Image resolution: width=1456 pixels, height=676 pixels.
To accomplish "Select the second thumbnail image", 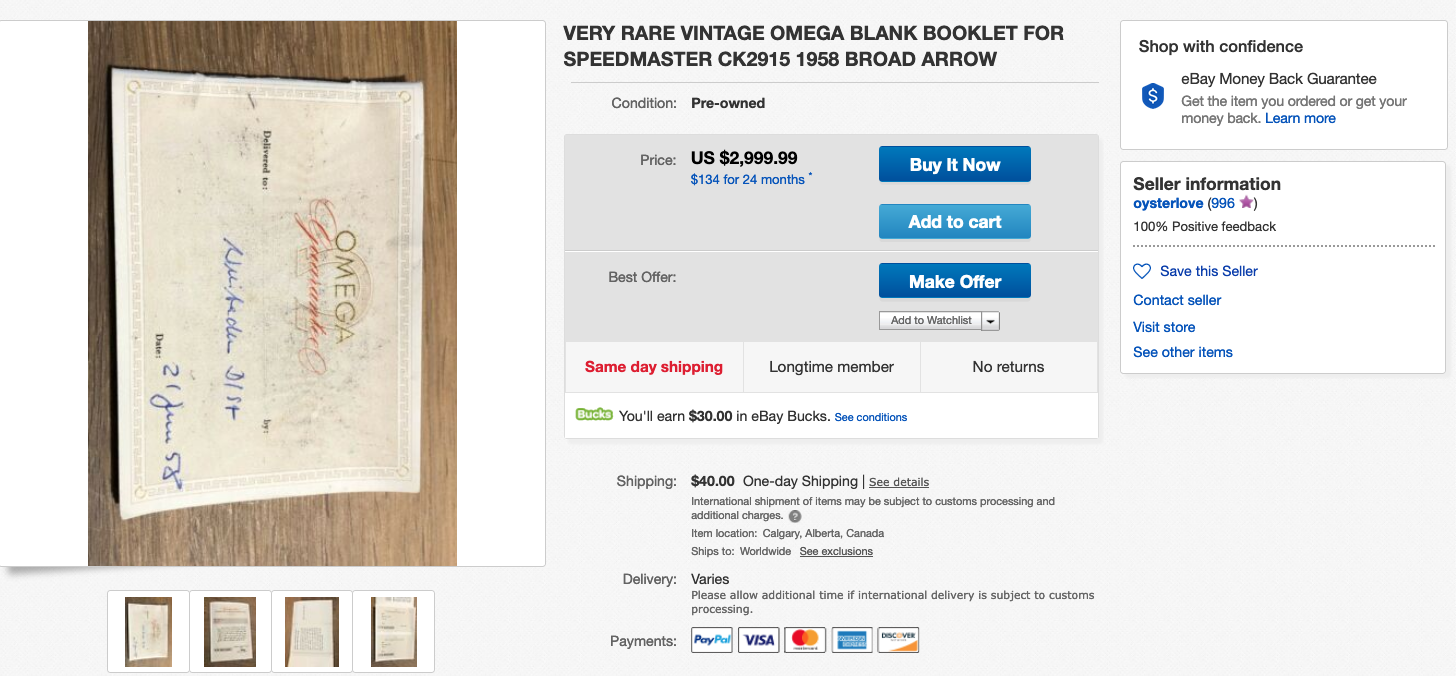I will (230, 631).
